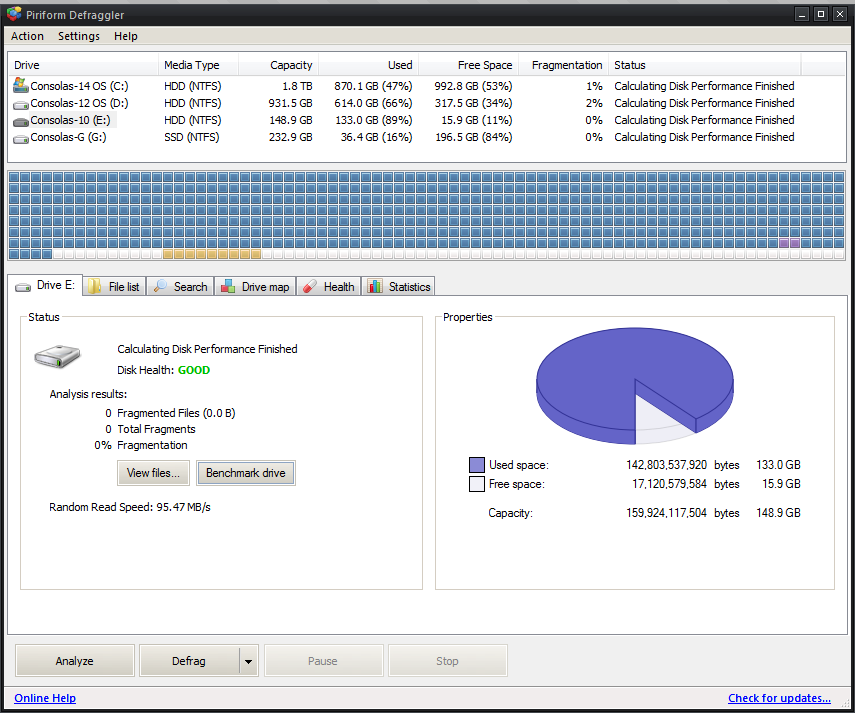Click the Used space purple color swatch
The width and height of the screenshot is (855, 713).
click(477, 464)
